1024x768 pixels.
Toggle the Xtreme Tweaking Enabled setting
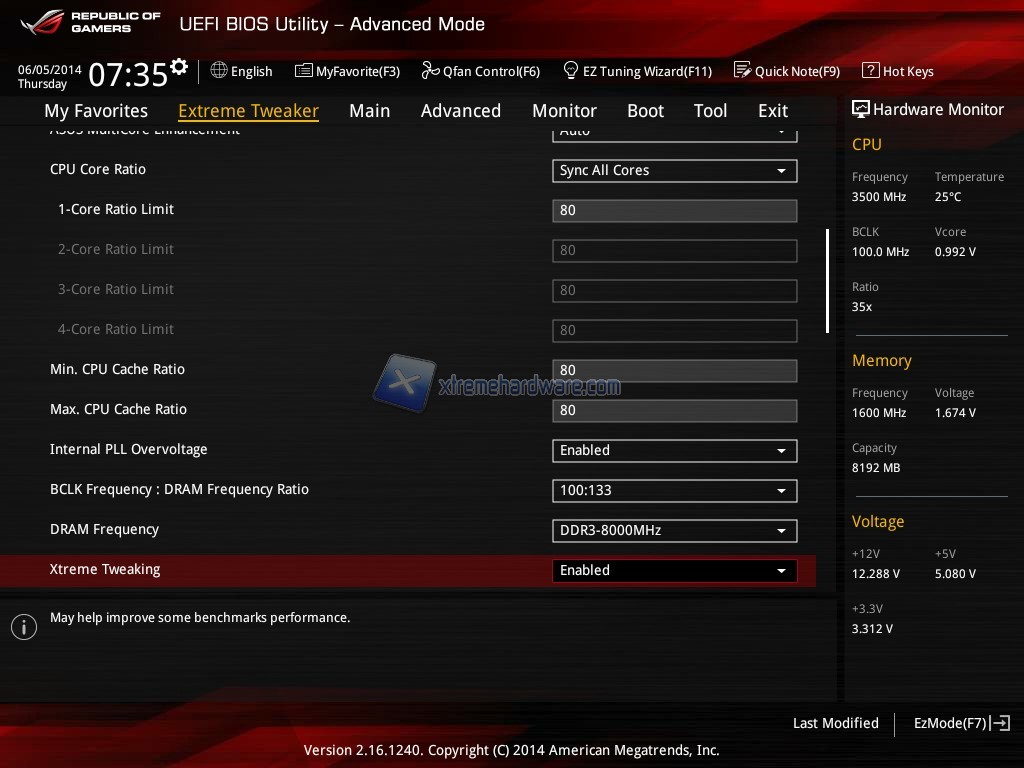tap(674, 571)
